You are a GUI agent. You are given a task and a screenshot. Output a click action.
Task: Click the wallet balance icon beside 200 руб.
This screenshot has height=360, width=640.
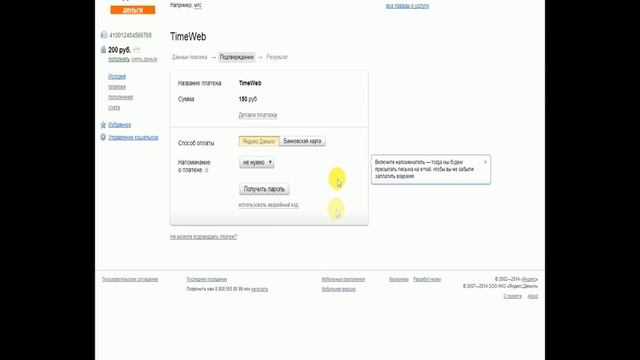click(103, 50)
